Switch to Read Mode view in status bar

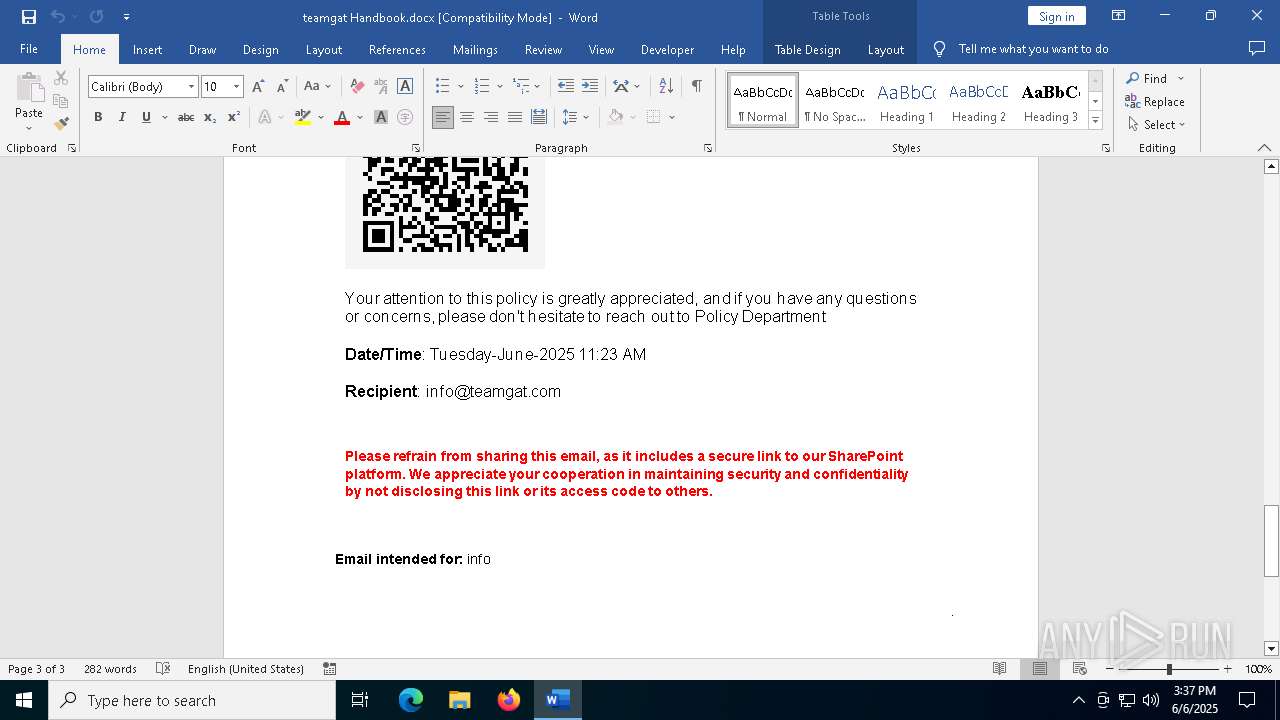point(999,669)
